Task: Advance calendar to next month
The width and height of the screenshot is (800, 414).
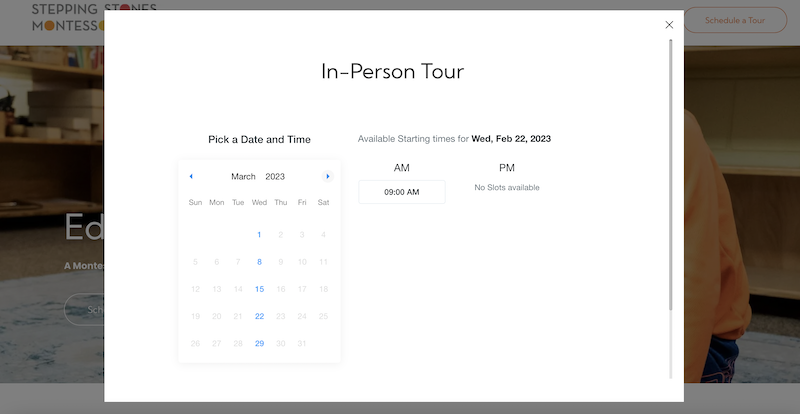Action: [x=328, y=176]
